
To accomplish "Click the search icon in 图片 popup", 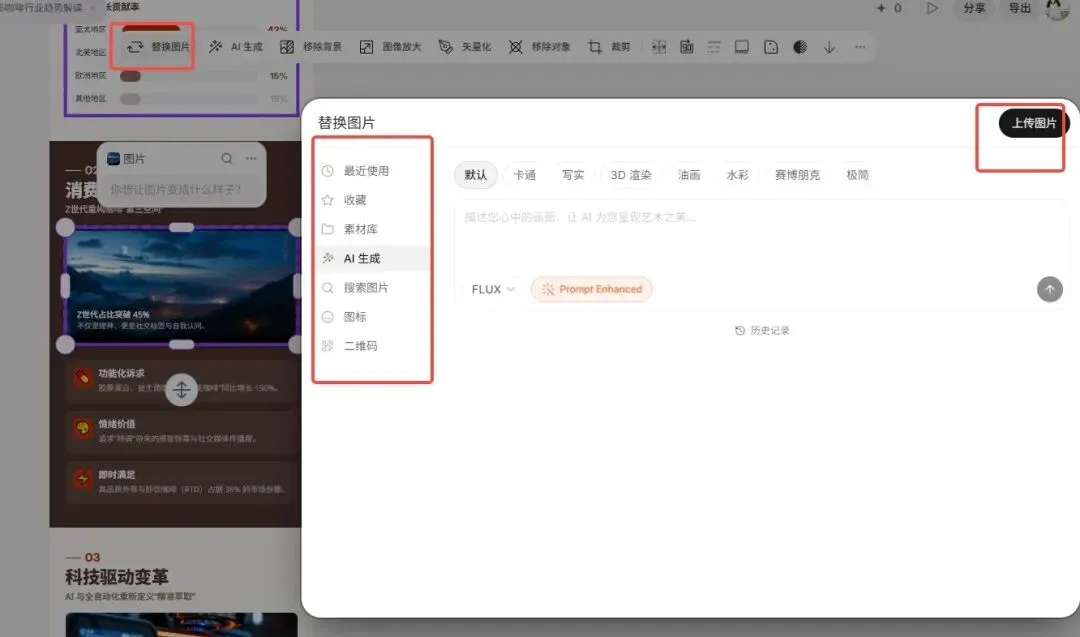I will [227, 158].
